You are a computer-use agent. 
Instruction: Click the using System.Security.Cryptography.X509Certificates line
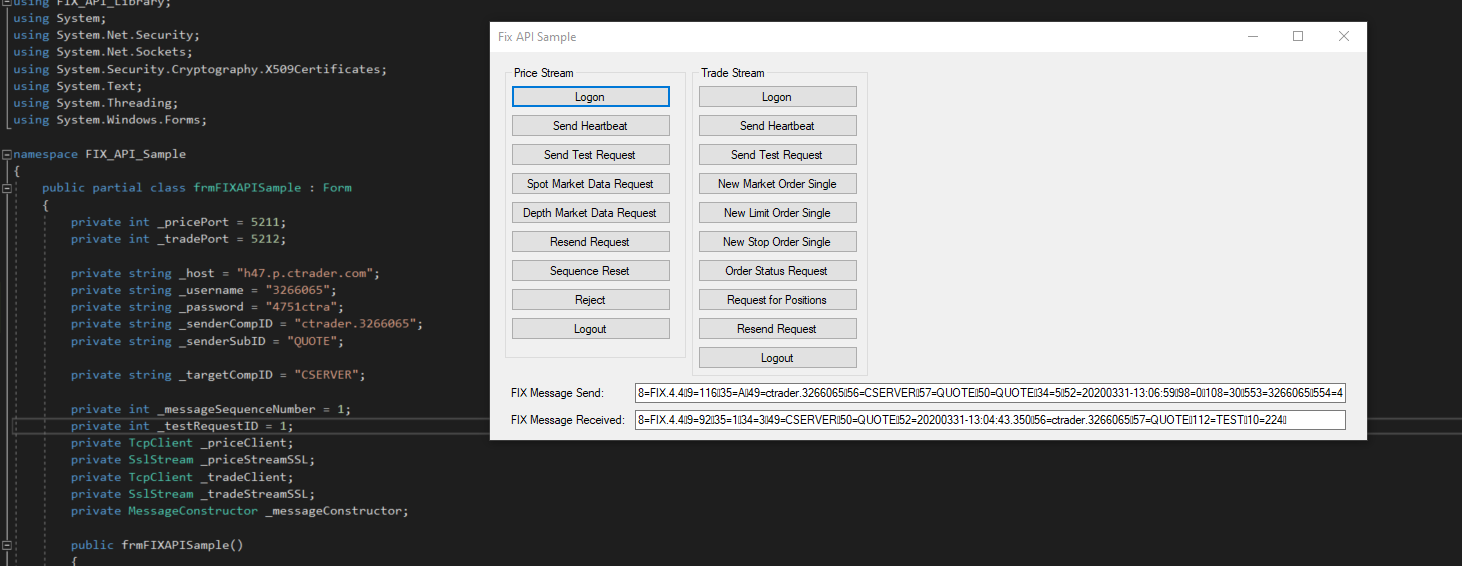(x=200, y=69)
